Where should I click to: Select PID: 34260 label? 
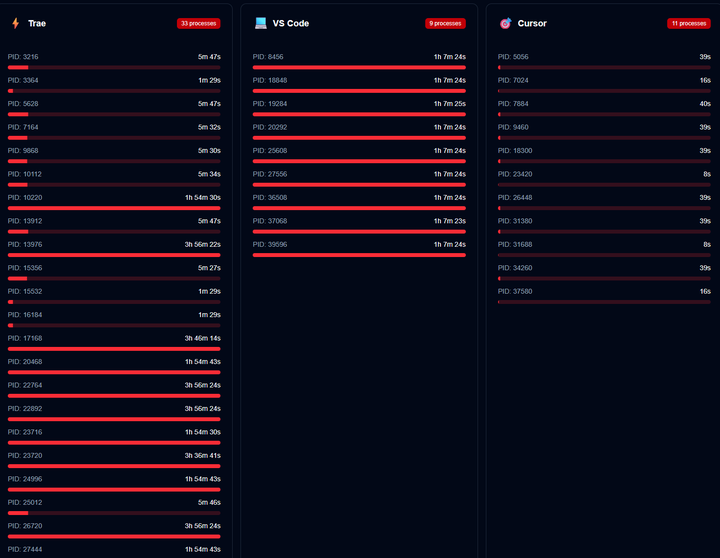point(515,268)
